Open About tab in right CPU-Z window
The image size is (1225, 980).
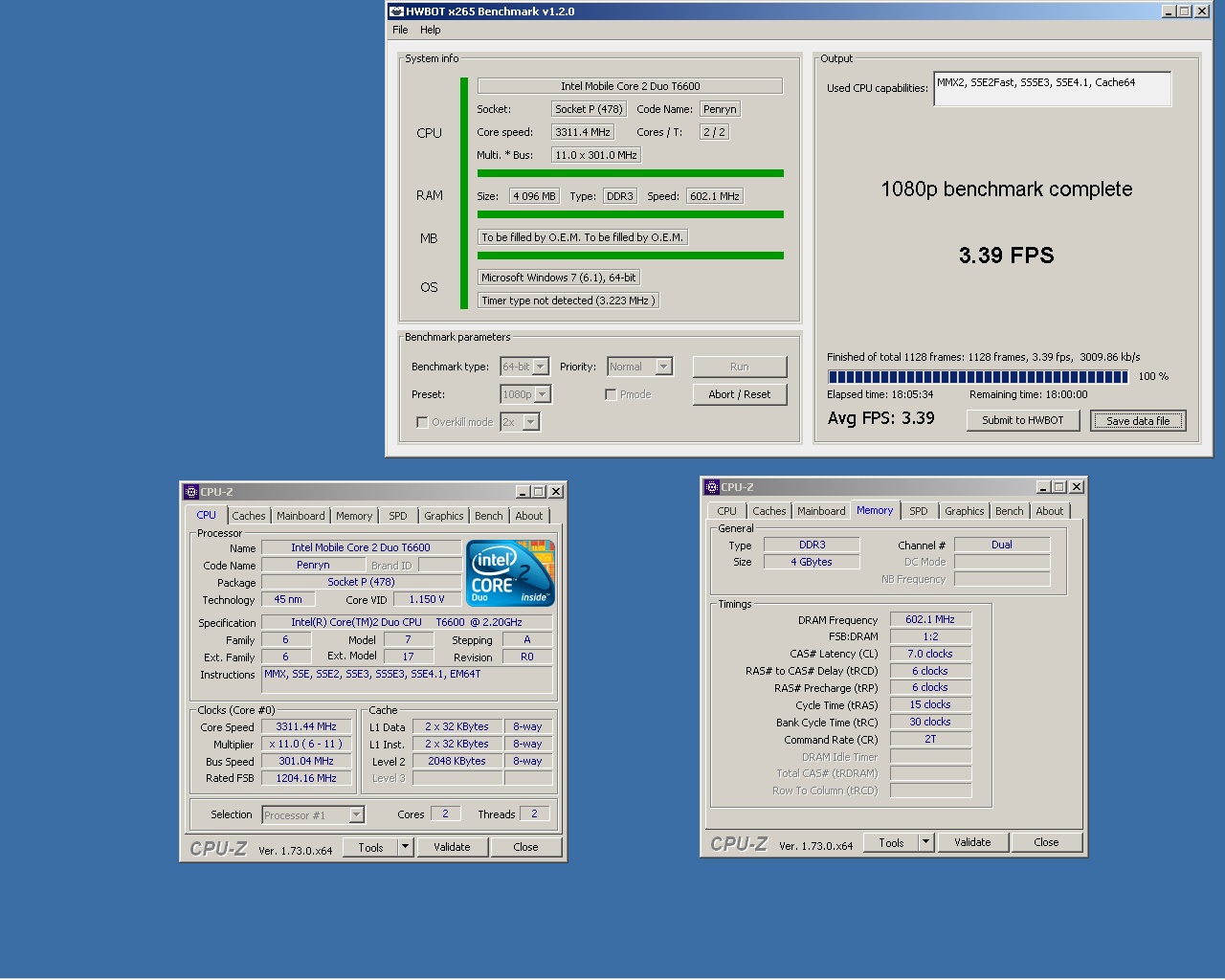point(1050,511)
